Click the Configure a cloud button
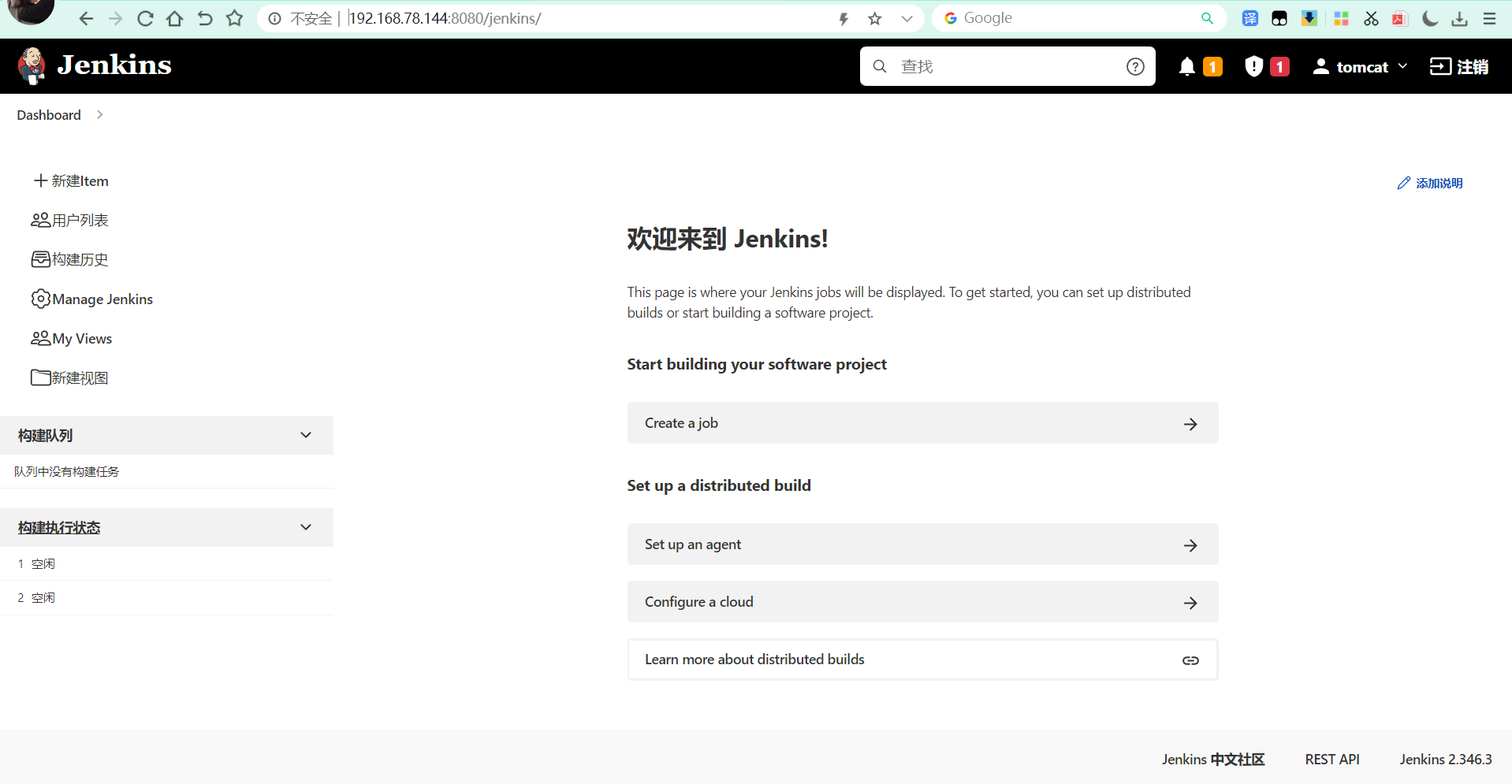Viewport: 1512px width, 784px height. coord(922,602)
